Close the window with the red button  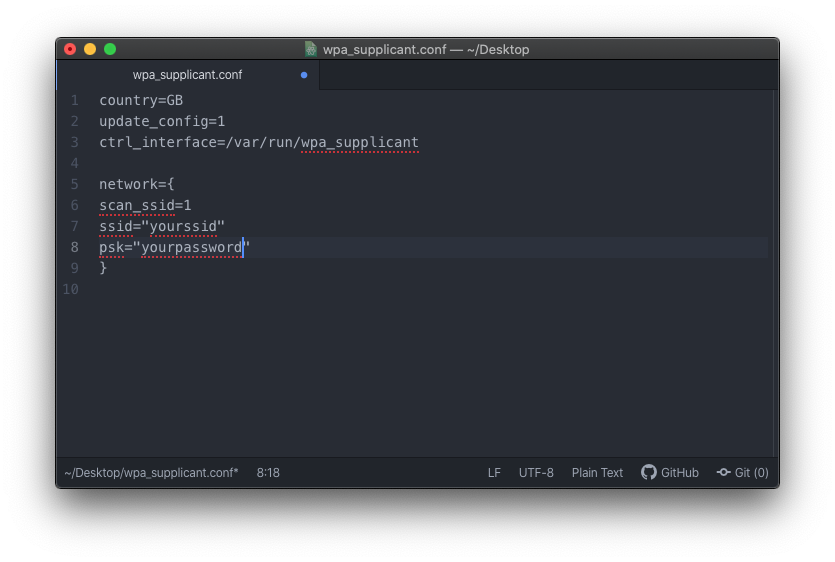(x=70, y=49)
